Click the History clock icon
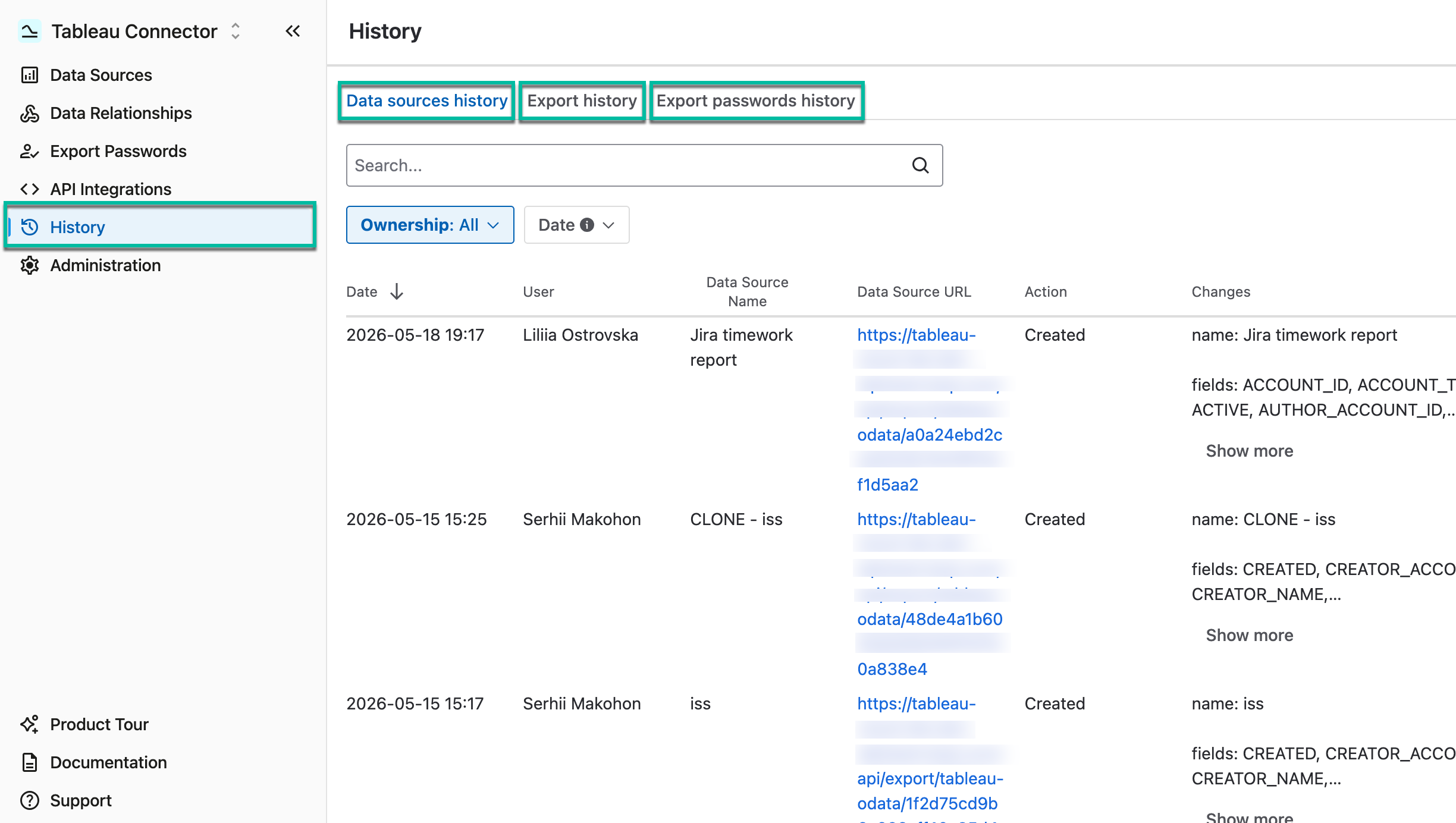The image size is (1456, 823). click(29, 227)
